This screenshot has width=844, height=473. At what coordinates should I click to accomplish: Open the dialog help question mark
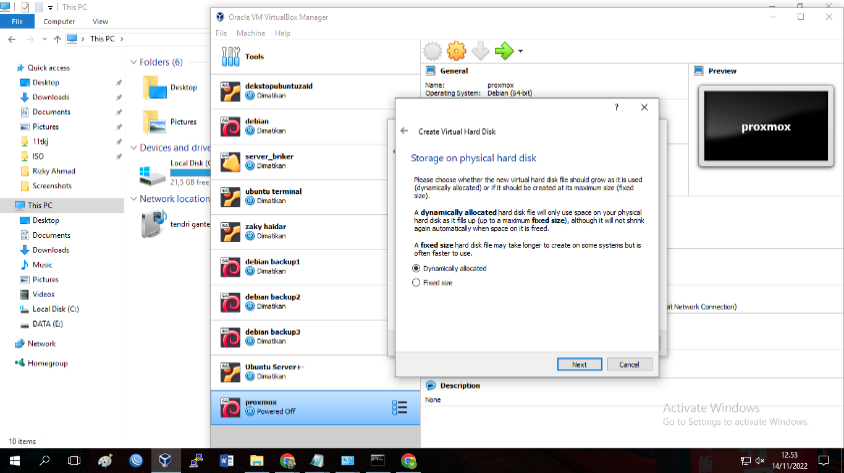(x=617, y=108)
